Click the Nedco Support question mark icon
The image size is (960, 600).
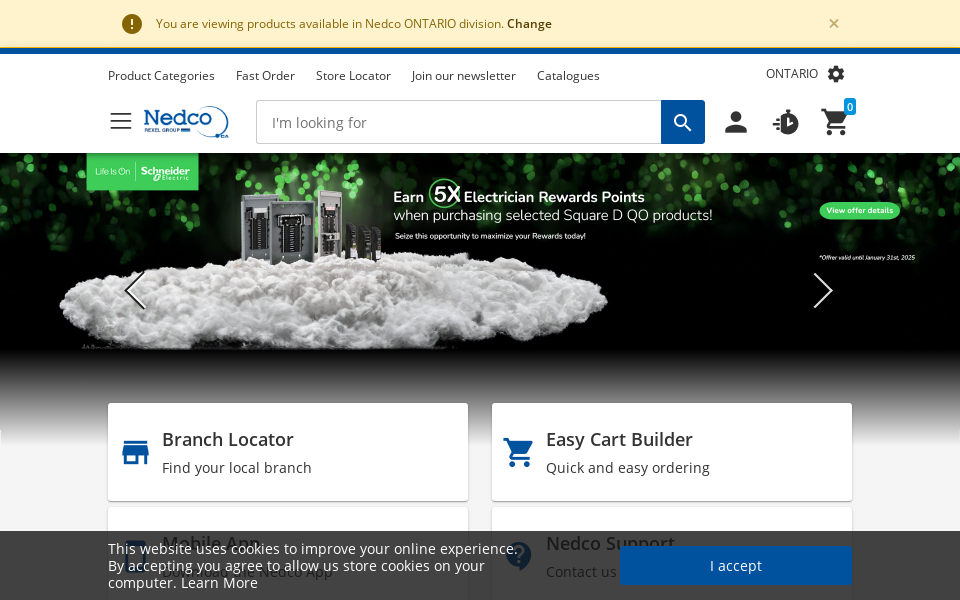(518, 556)
